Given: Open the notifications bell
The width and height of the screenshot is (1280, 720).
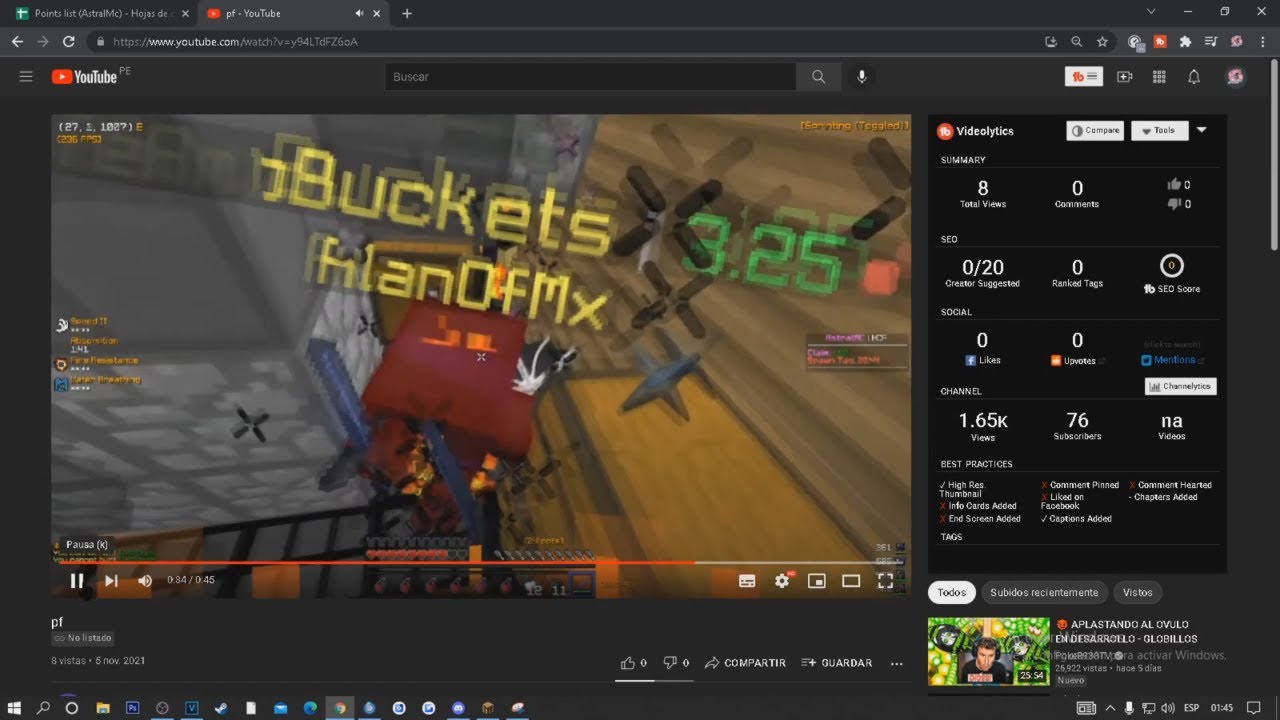Looking at the screenshot, I should click(1194, 77).
